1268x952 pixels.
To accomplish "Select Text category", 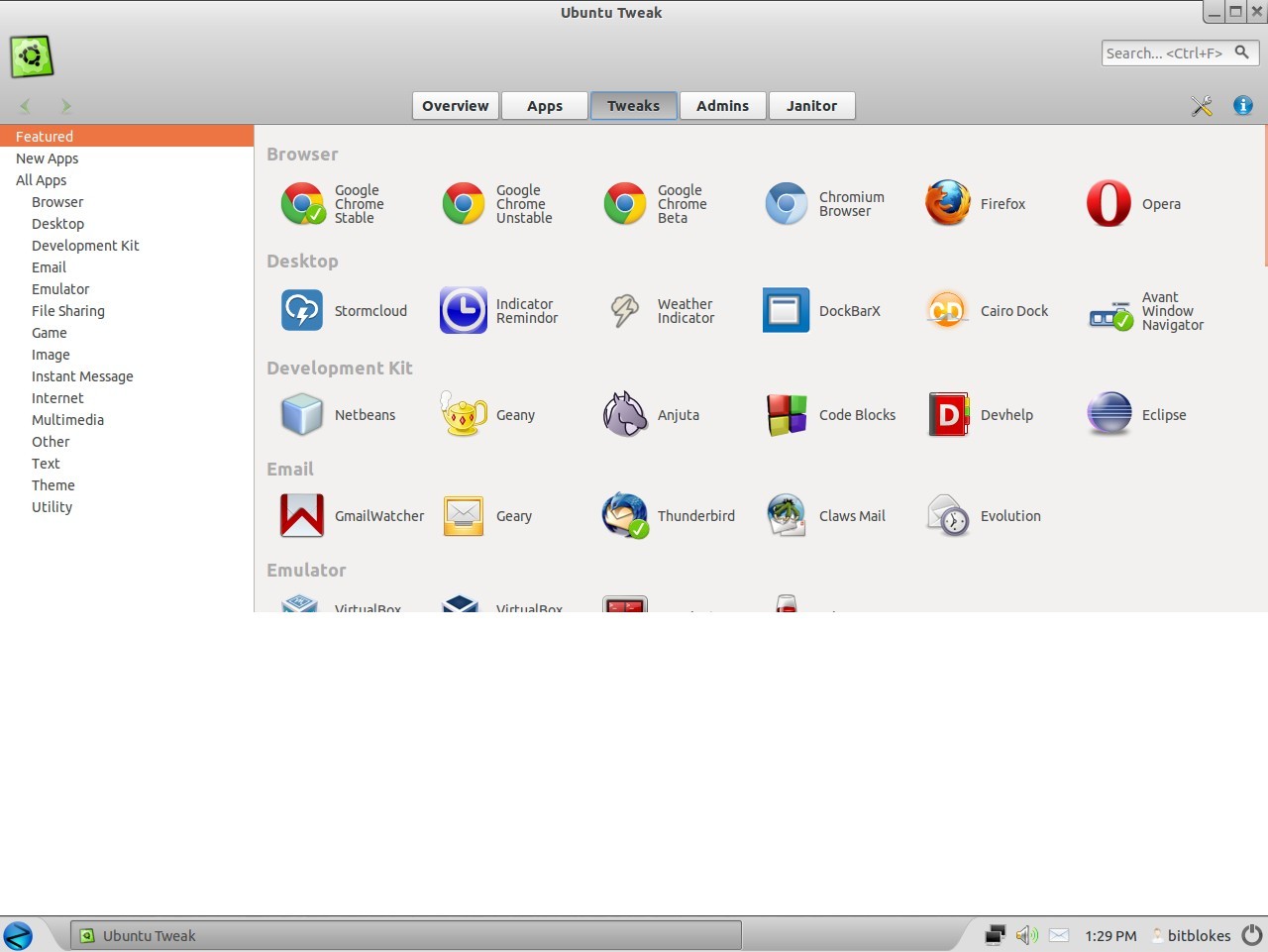I will (x=127, y=464).
